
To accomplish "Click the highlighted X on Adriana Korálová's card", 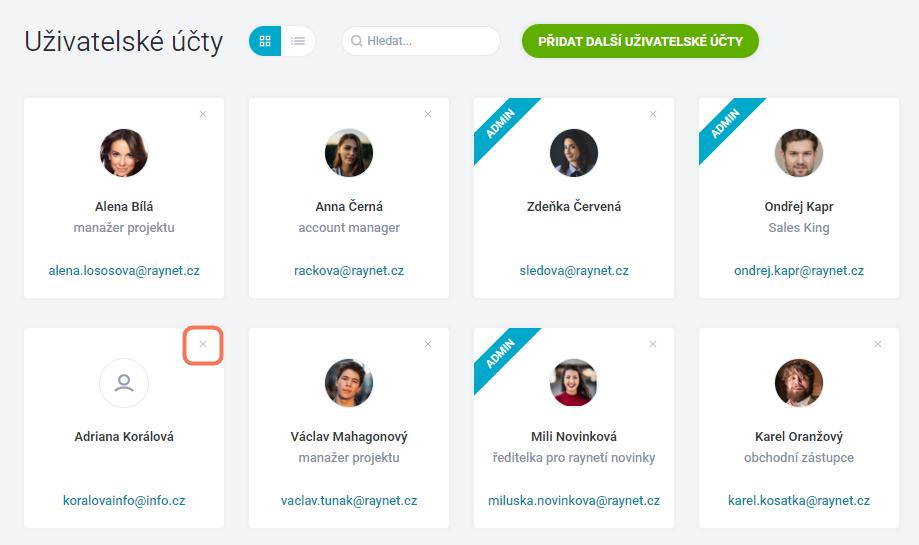I will tap(203, 345).
